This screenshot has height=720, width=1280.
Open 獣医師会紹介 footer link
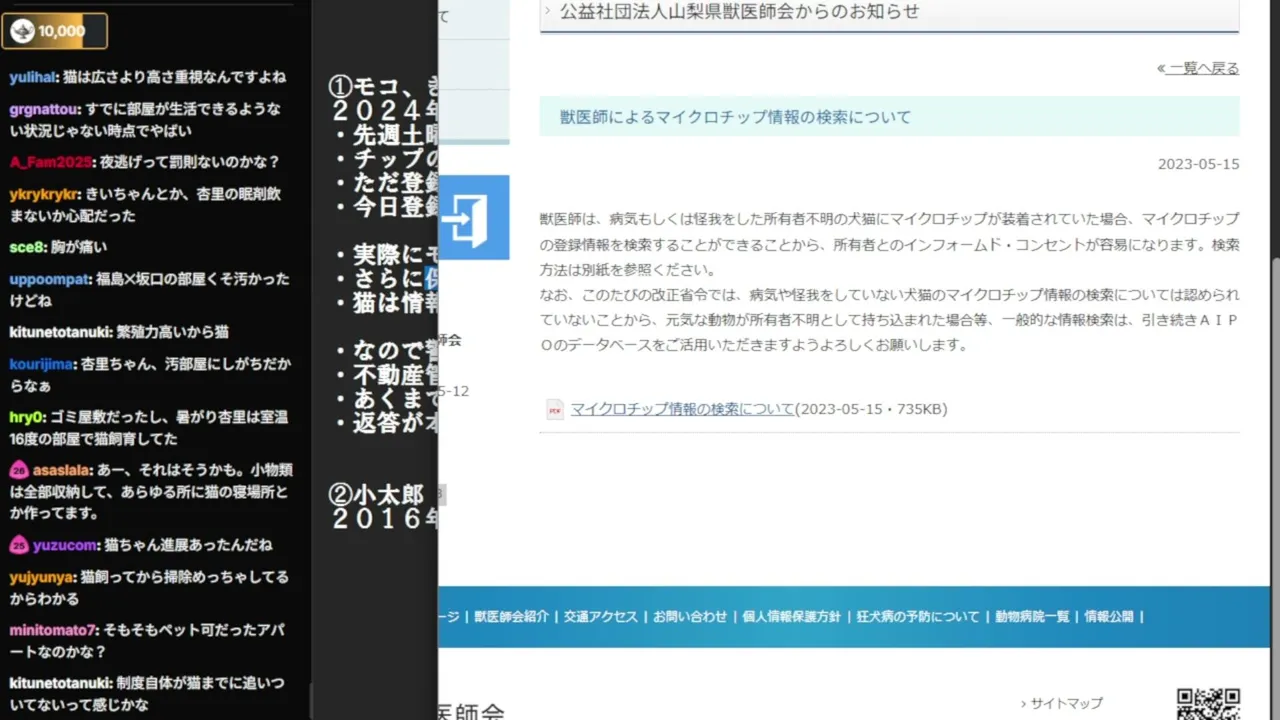click(511, 617)
